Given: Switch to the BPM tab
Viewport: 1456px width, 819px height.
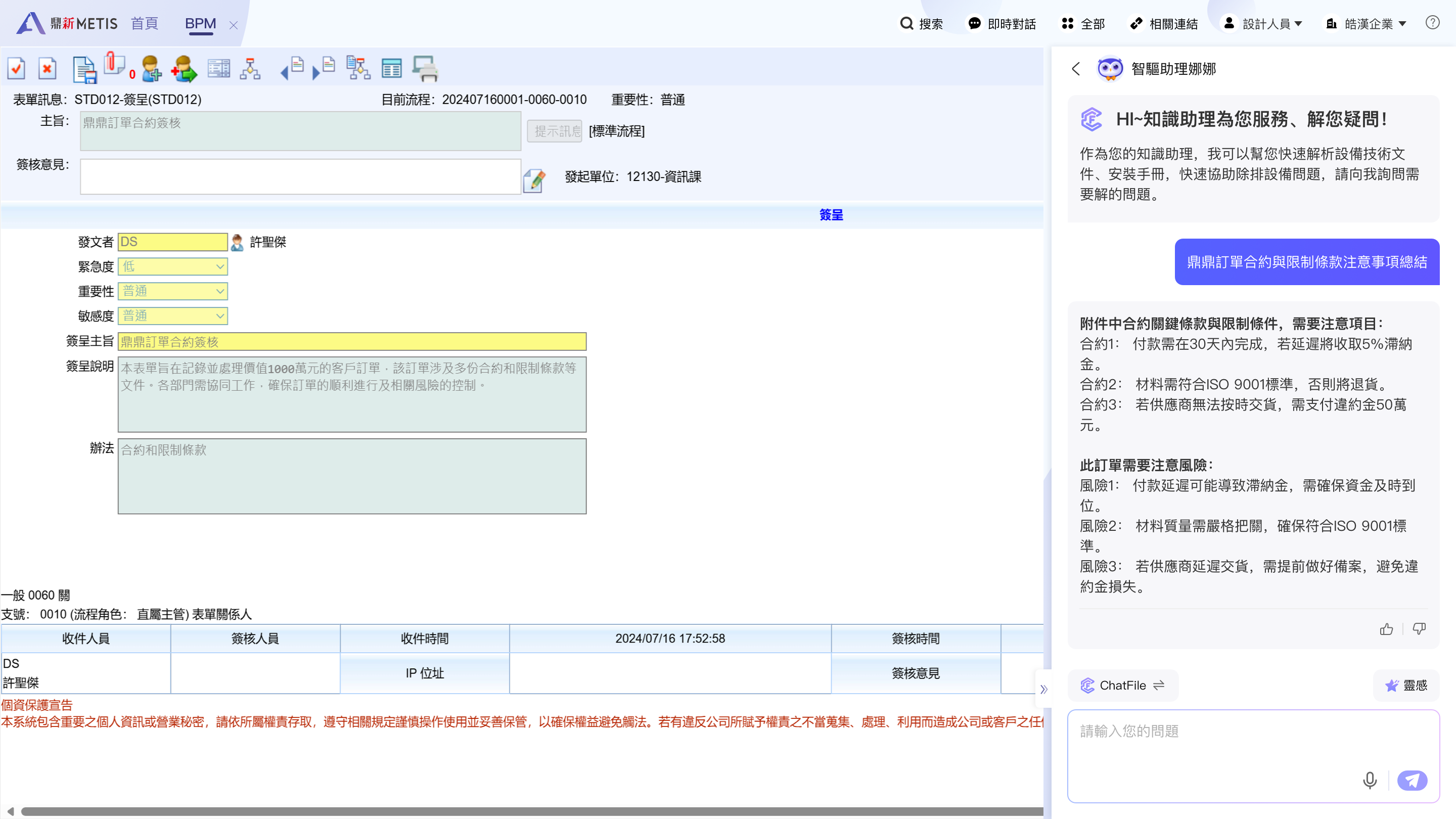Looking at the screenshot, I should click(x=201, y=24).
